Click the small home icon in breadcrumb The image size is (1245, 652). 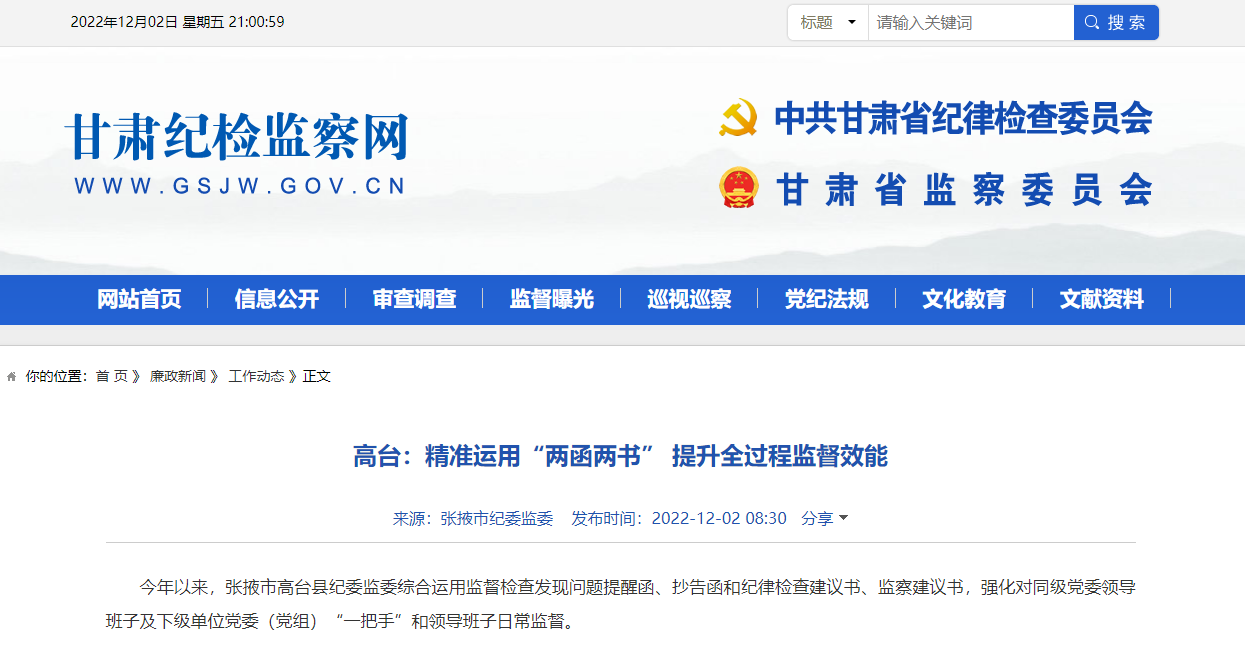coord(12,377)
